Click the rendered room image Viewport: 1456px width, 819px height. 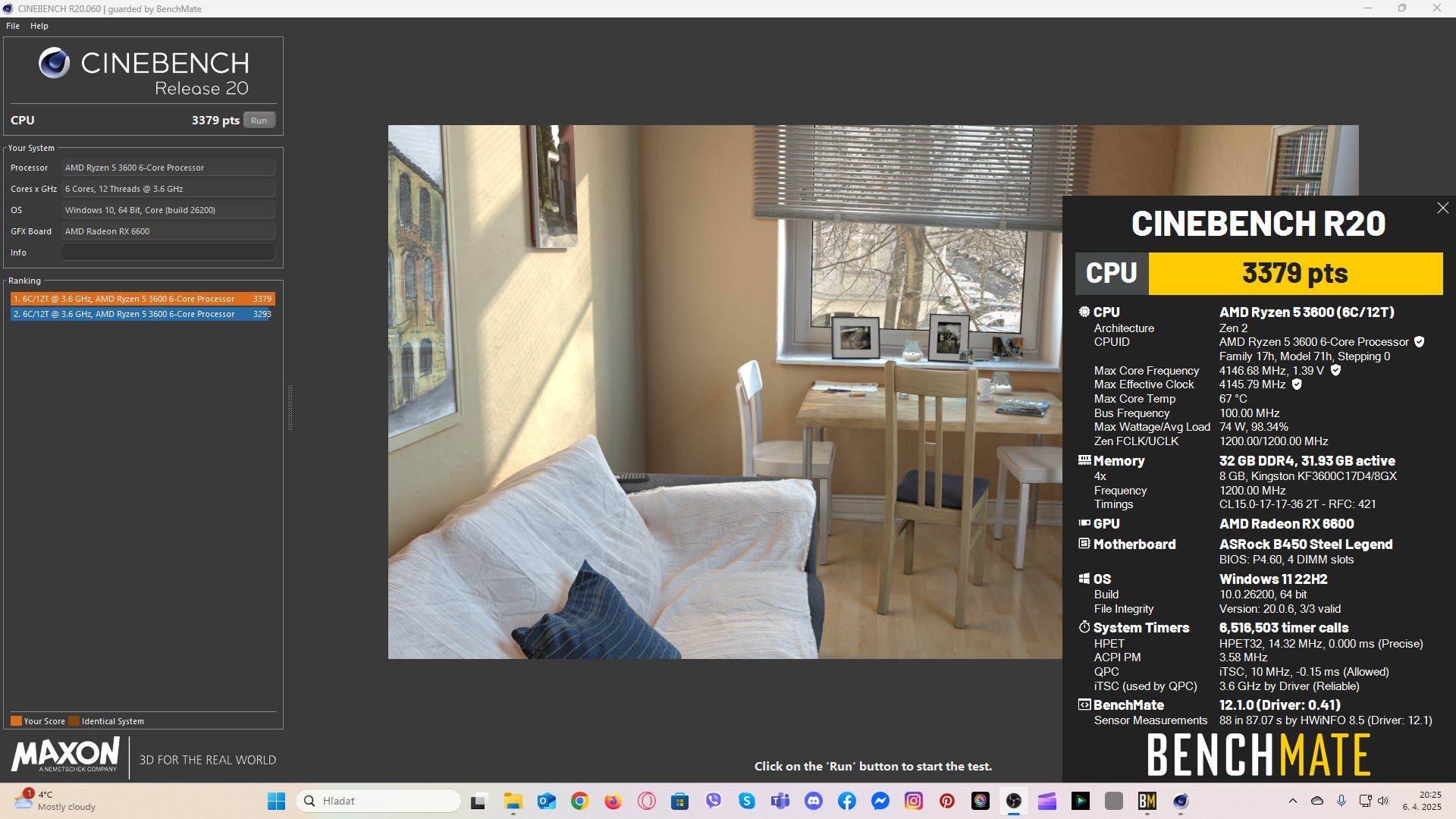[x=725, y=391]
